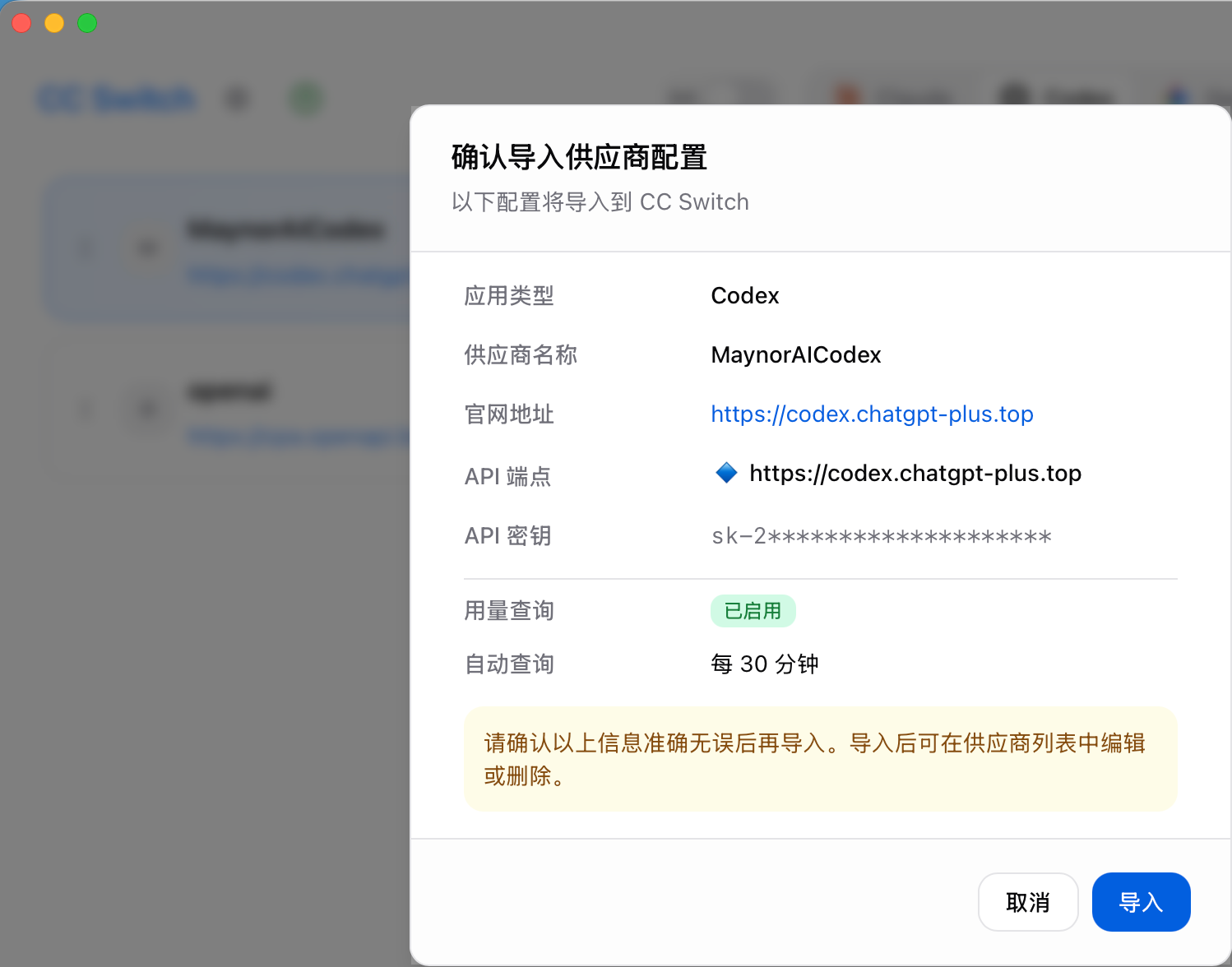Click the API 密钥 label

click(507, 535)
